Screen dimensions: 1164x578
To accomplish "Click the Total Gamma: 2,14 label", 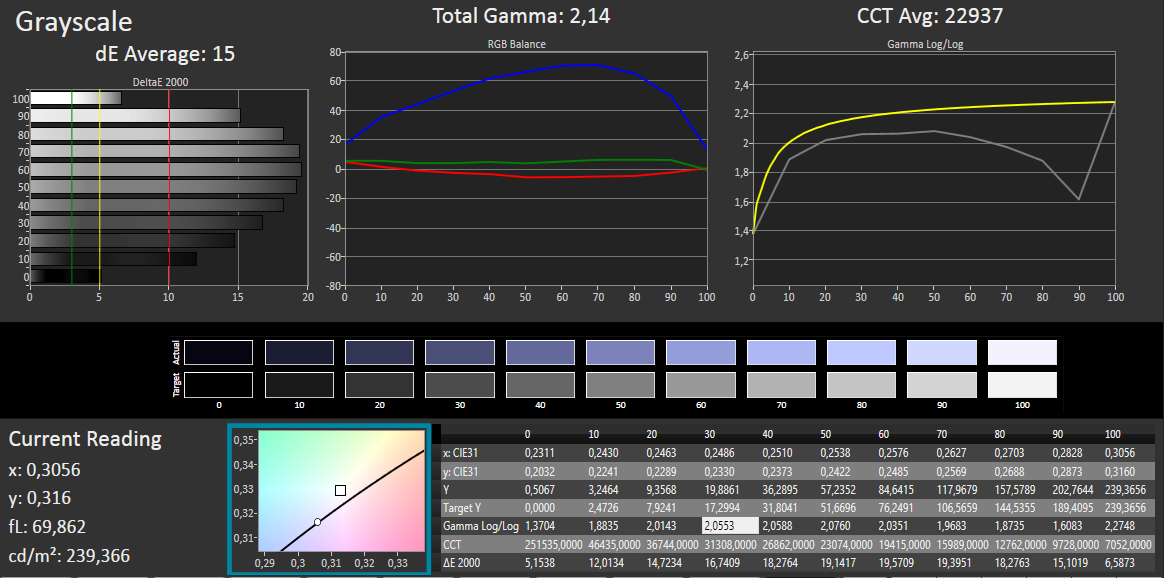I will pyautogui.click(x=521, y=16).
